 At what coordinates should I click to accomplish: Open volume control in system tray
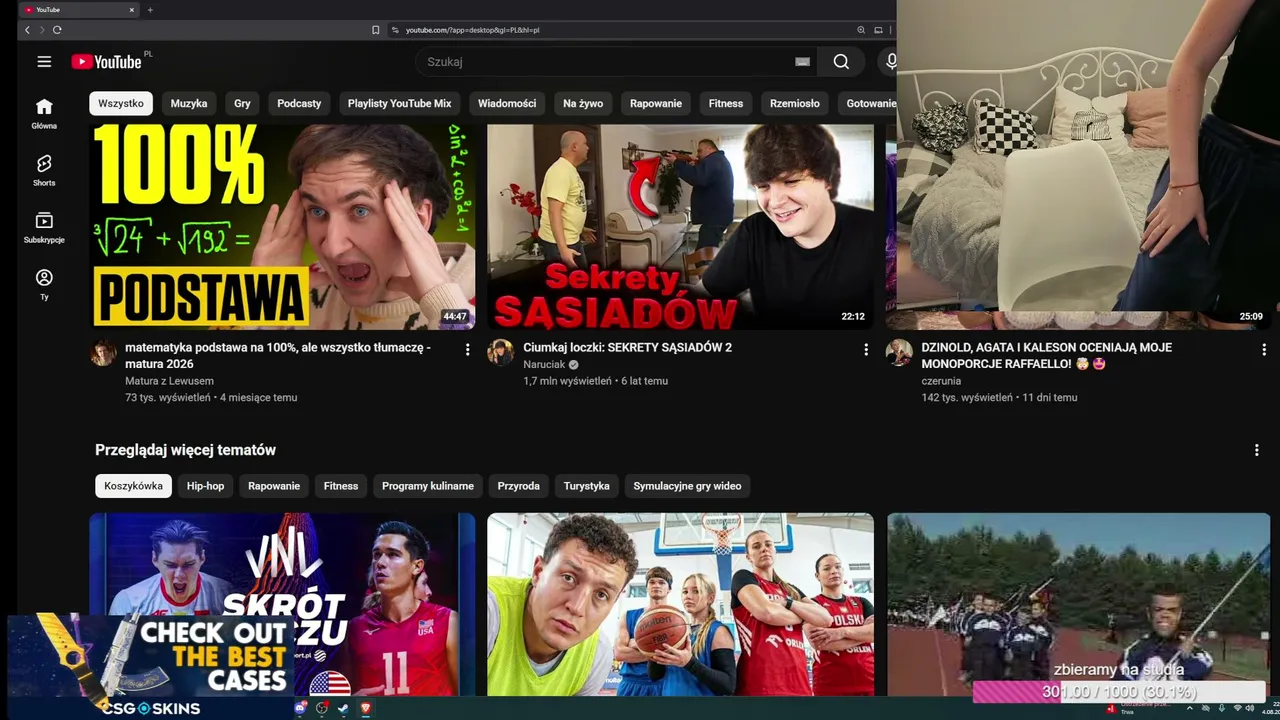coord(1249,708)
